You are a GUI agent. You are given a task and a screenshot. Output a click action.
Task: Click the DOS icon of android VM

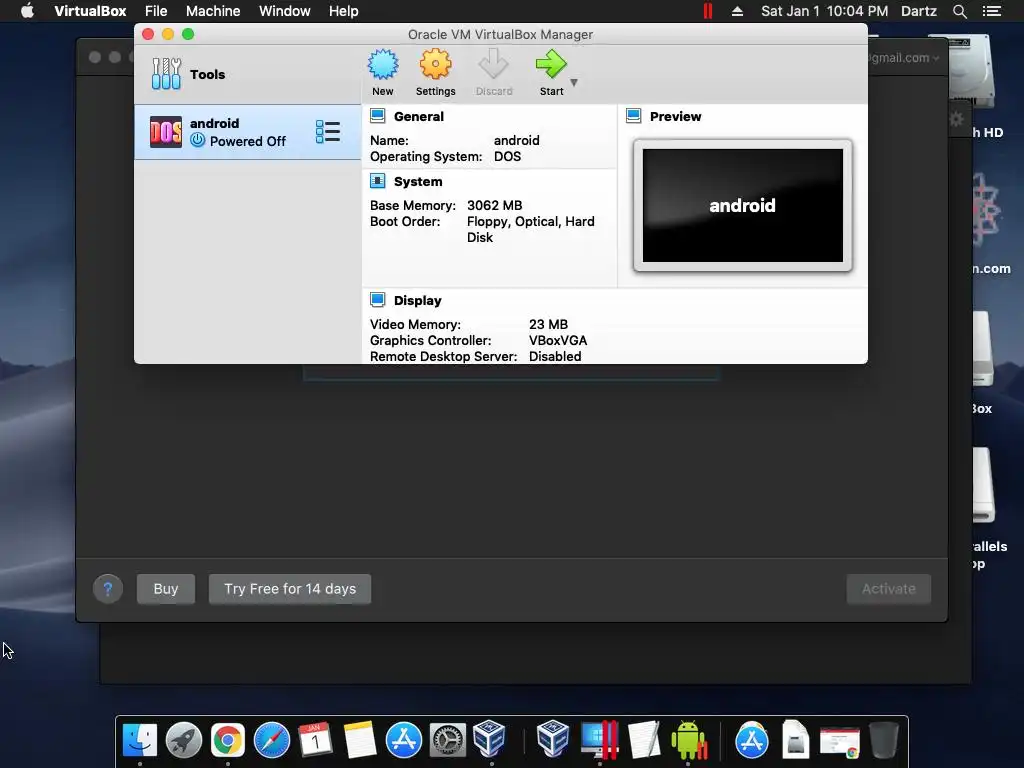point(166,132)
